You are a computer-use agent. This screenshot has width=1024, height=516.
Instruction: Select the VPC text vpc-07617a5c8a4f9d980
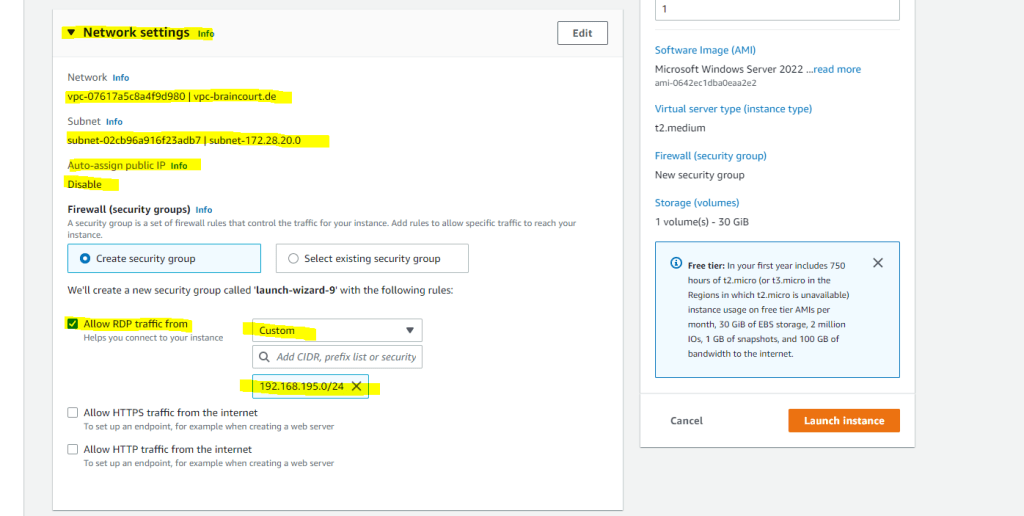click(126, 97)
